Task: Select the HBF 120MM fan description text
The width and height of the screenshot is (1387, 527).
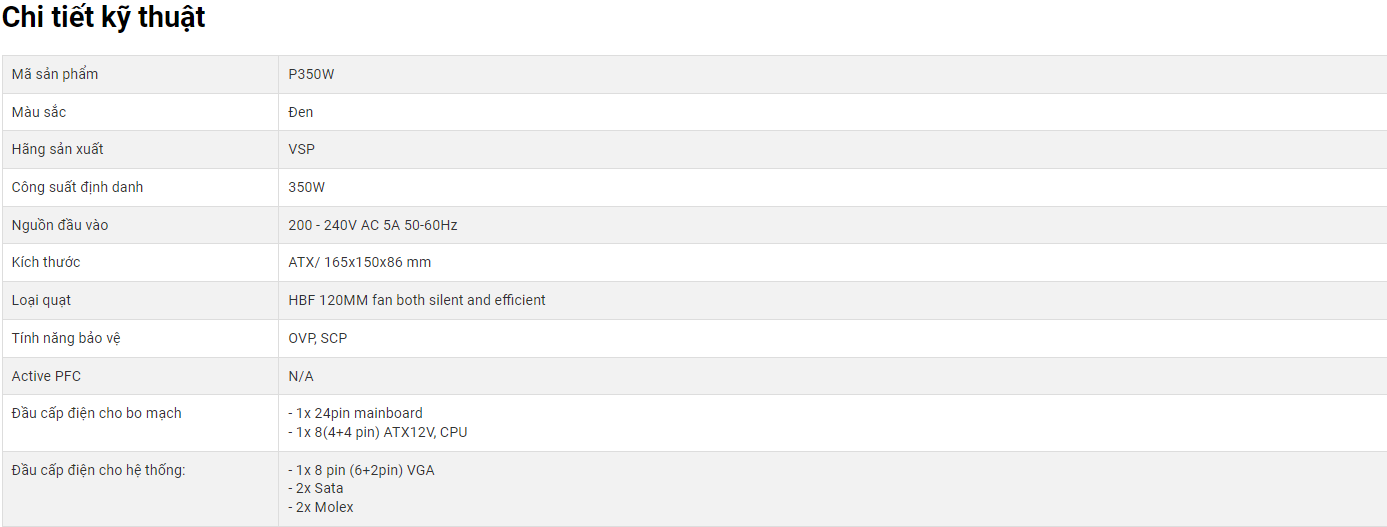Action: [417, 300]
